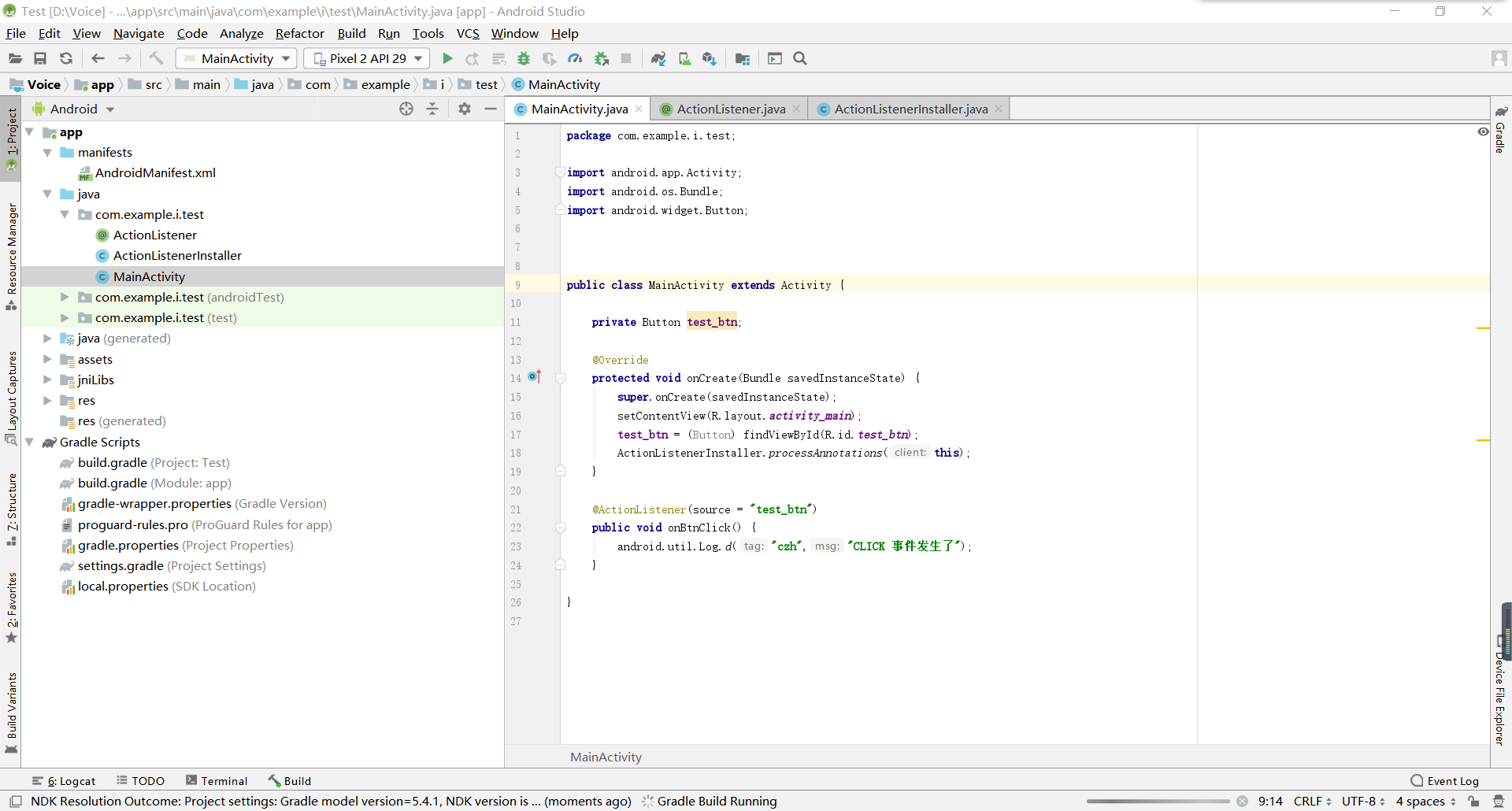
Task: Click the Debug app bug icon
Action: click(x=524, y=58)
